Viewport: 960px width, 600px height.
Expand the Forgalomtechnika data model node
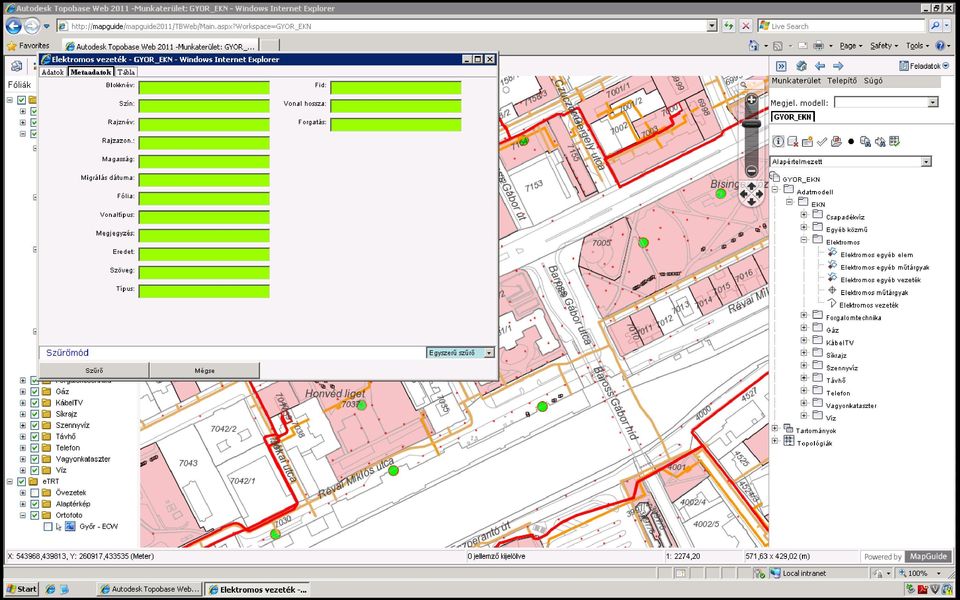804,315
